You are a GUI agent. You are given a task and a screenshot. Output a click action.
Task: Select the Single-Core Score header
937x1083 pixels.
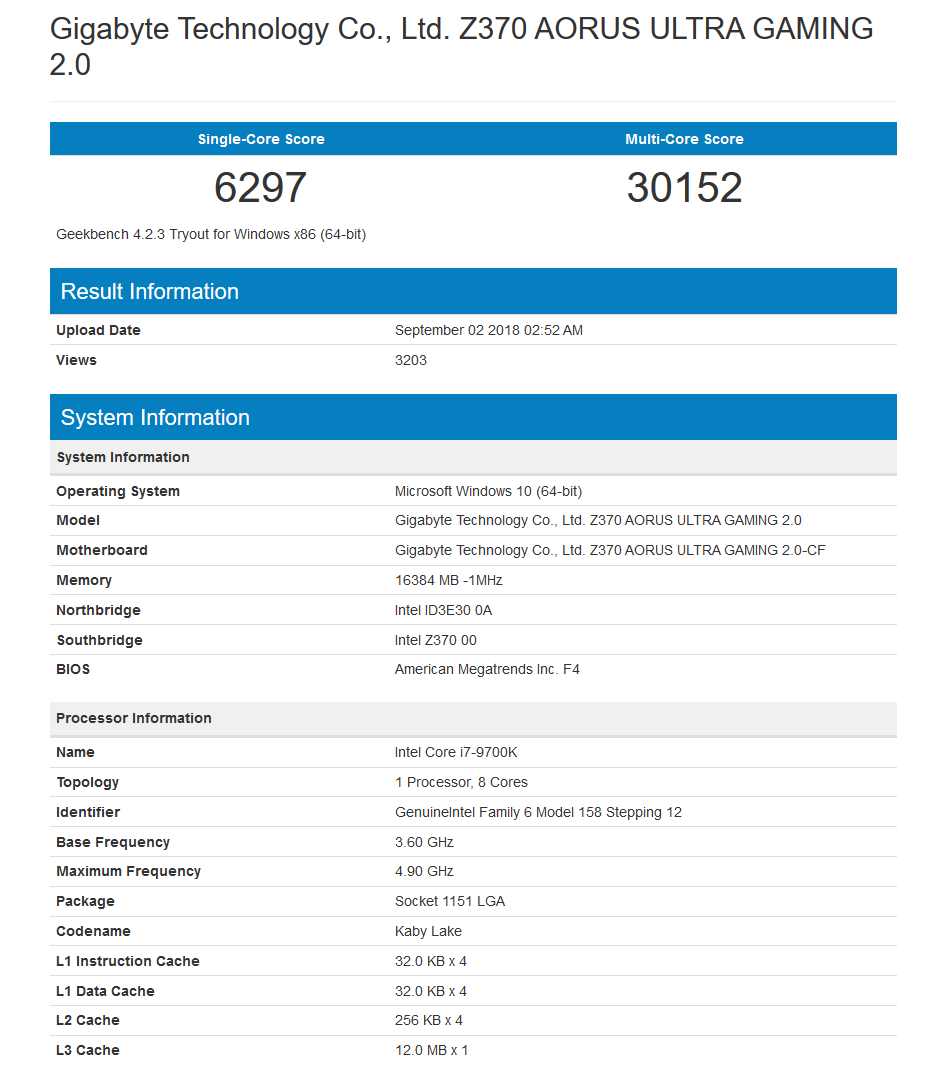pyautogui.click(x=261, y=139)
